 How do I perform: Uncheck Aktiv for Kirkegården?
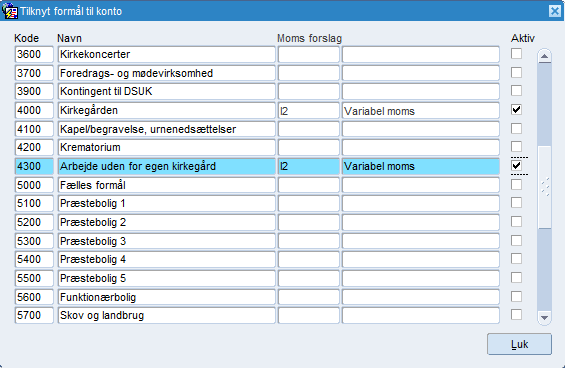click(516, 110)
